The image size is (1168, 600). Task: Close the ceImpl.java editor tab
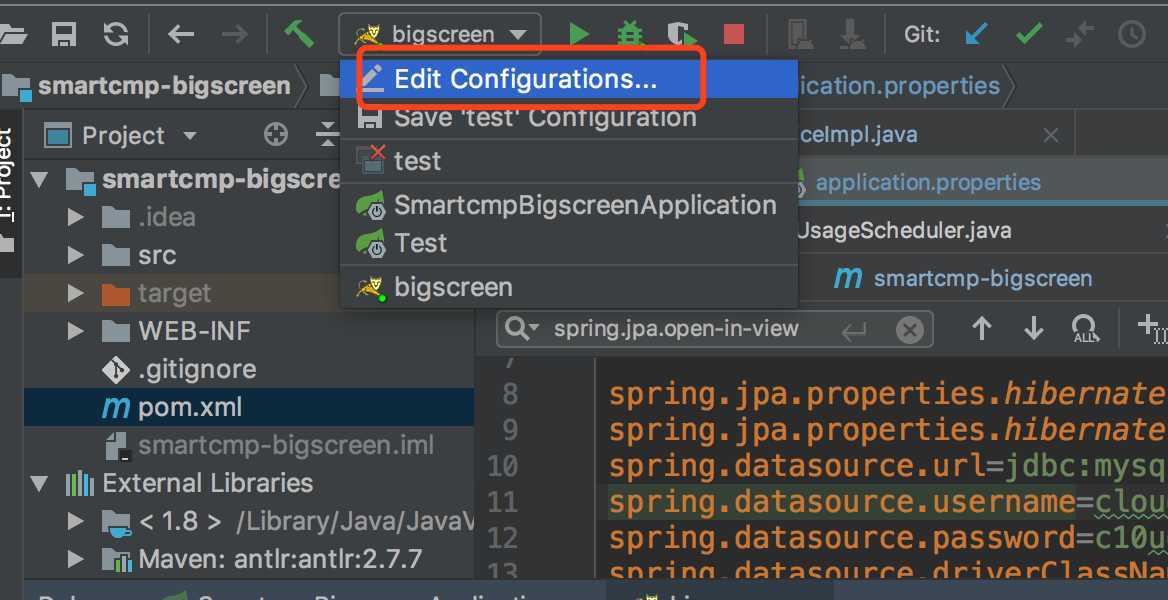1050,135
